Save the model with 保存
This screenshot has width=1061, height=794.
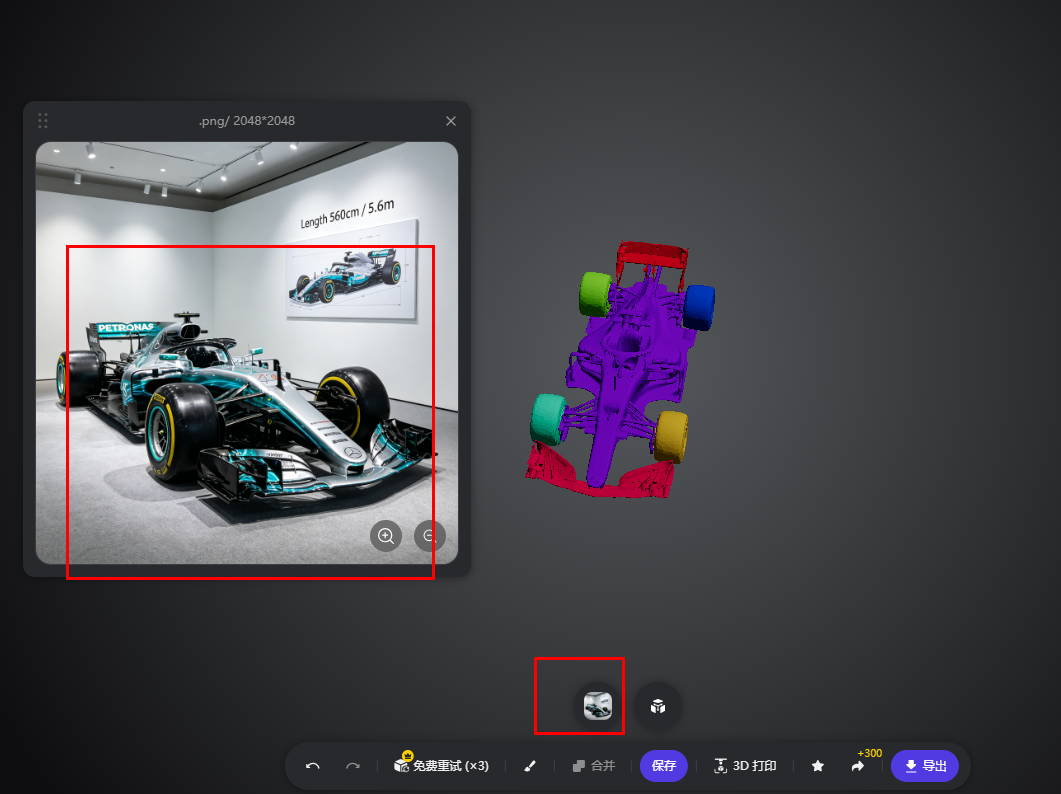[x=664, y=766]
